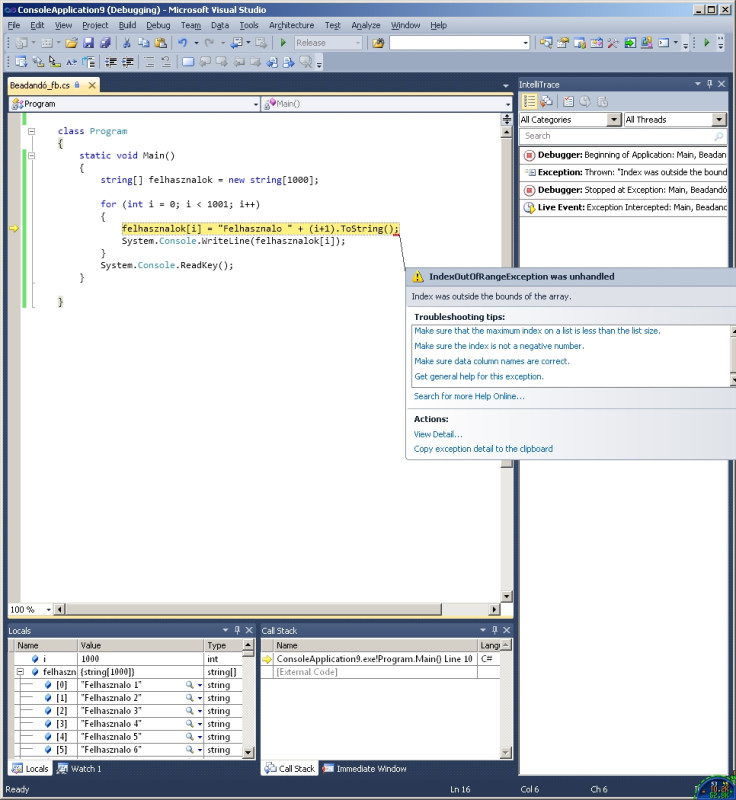The image size is (736, 800).
Task: Click the Cut scissors icon
Action: [127, 43]
